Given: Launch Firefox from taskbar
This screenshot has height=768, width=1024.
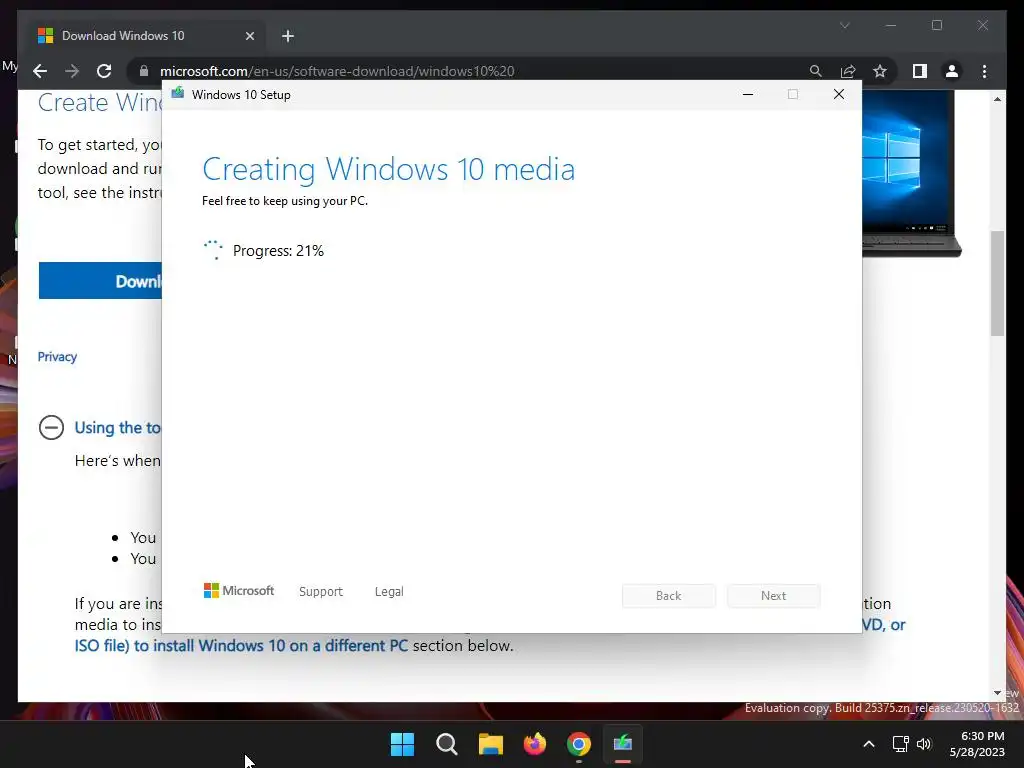Looking at the screenshot, I should pos(535,744).
